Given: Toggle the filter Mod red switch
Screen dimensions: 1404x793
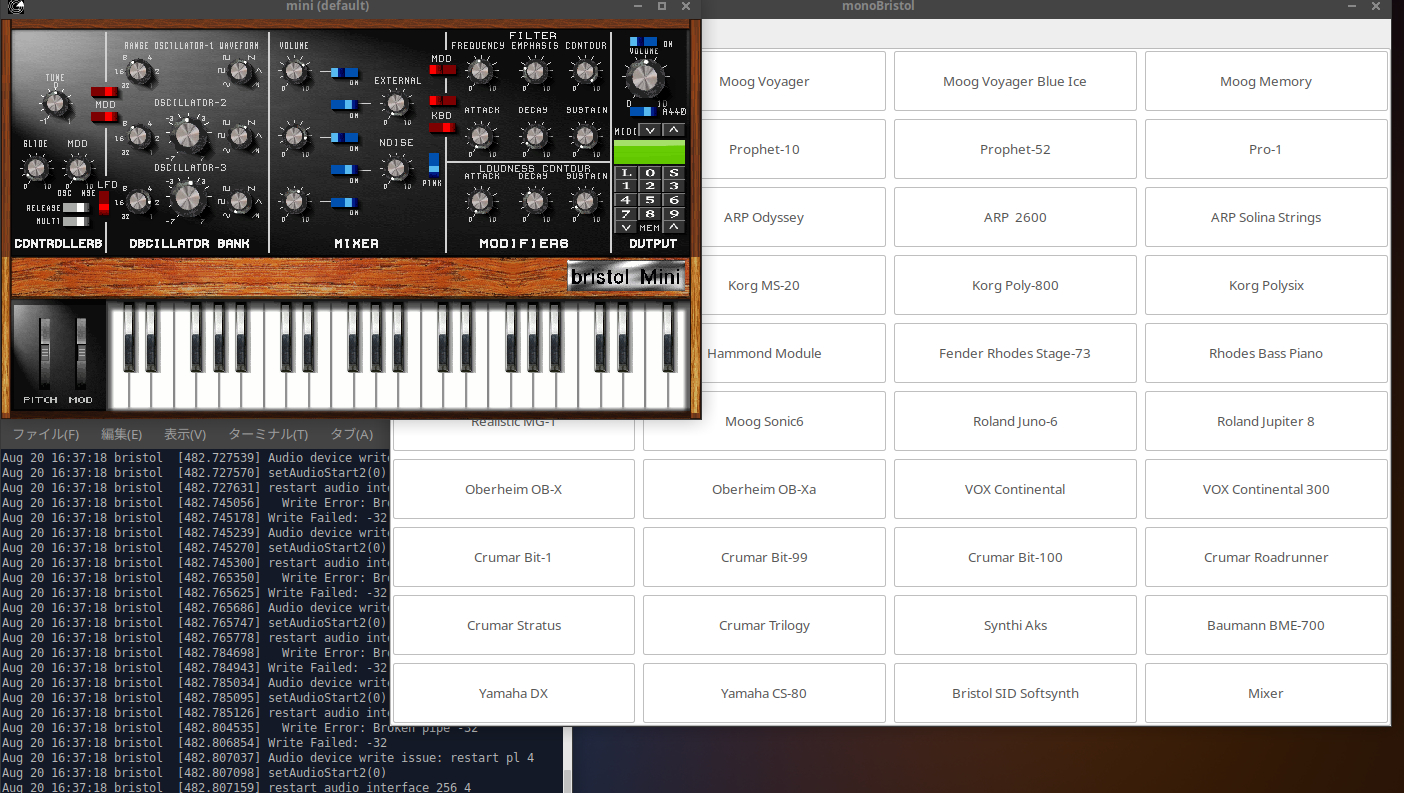Looking at the screenshot, I should point(442,70).
